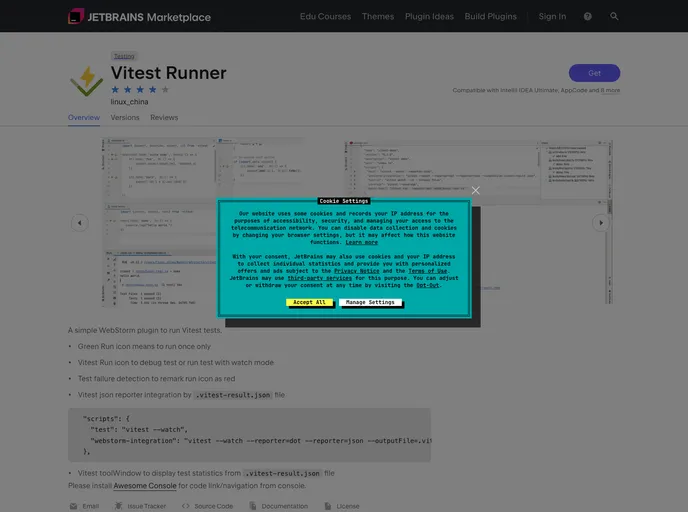Open the help question mark icon
This screenshot has width=688, height=512.
point(588,16)
